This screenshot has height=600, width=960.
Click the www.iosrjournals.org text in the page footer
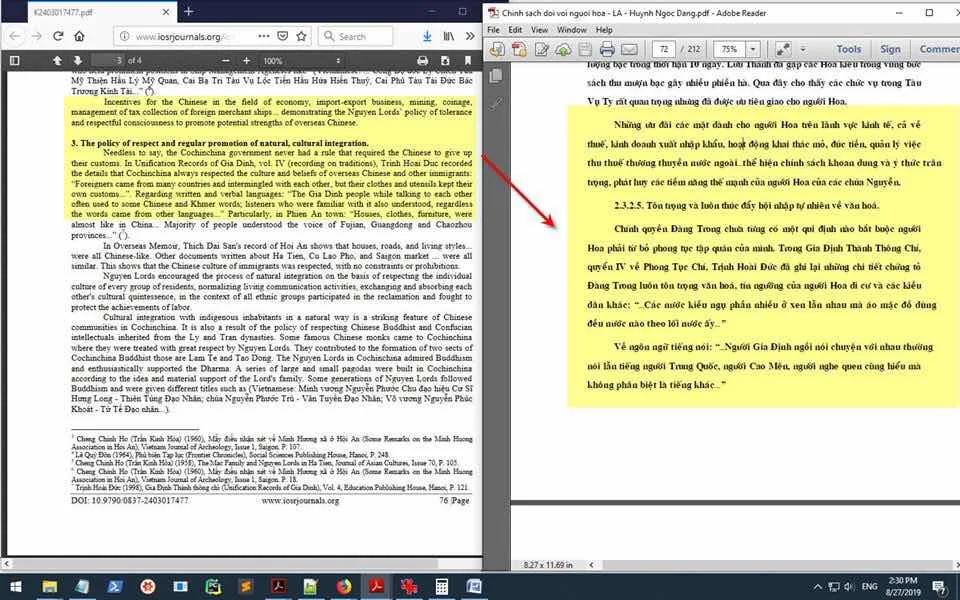click(300, 500)
